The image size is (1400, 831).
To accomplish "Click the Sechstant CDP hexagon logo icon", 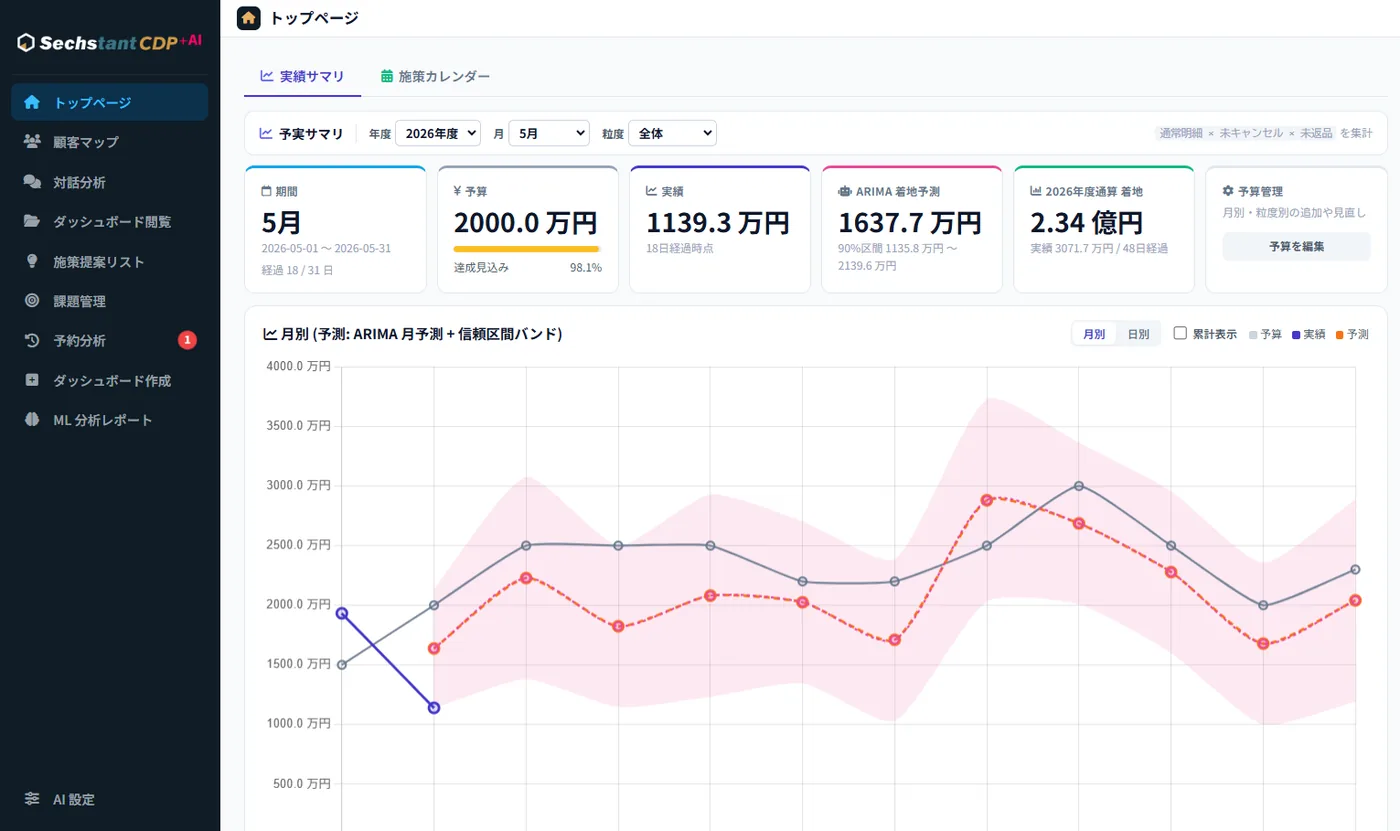I will pos(26,43).
